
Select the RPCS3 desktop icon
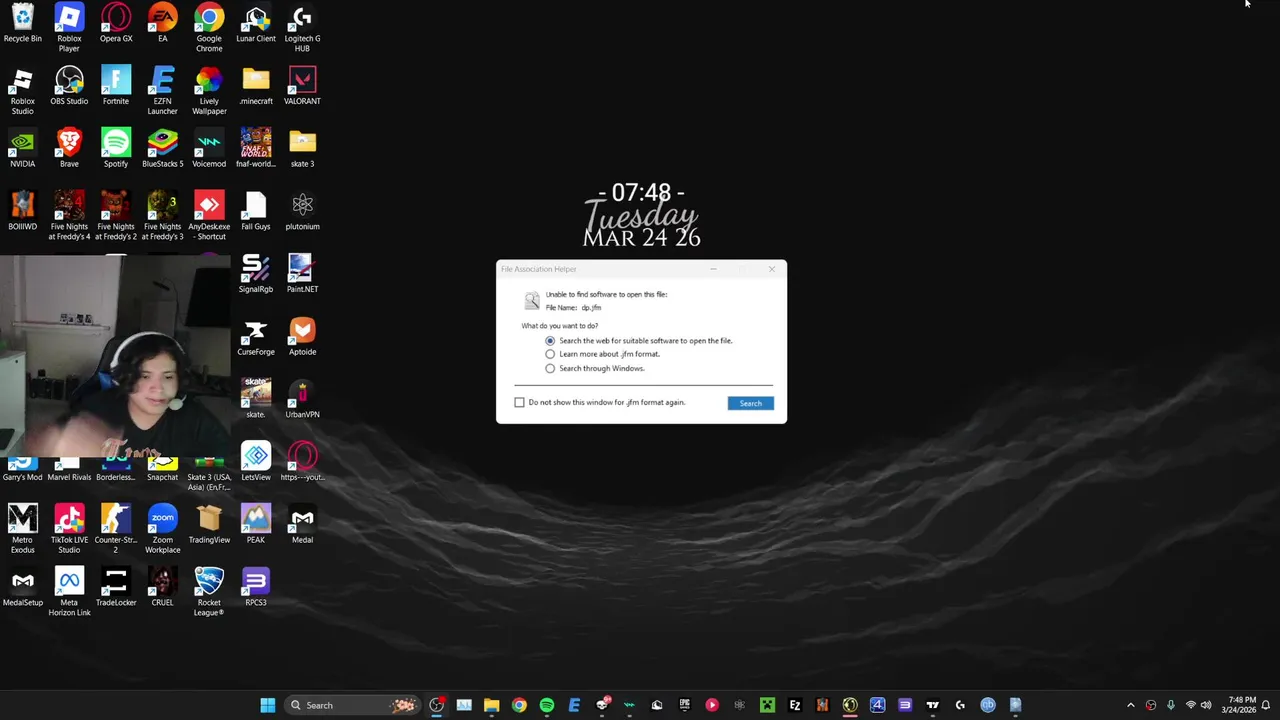(x=256, y=588)
